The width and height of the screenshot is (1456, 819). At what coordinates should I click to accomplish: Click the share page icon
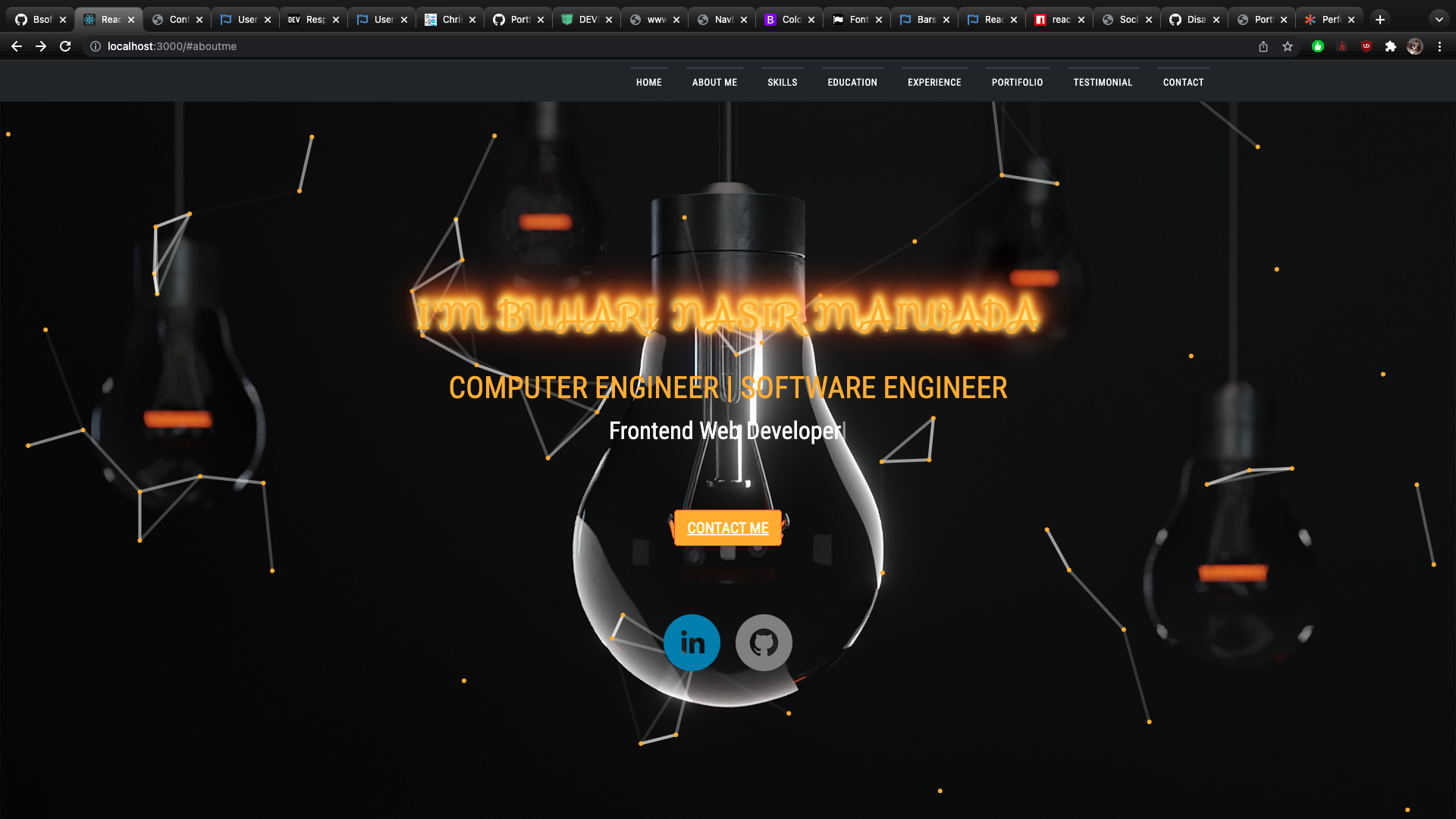point(1263,46)
